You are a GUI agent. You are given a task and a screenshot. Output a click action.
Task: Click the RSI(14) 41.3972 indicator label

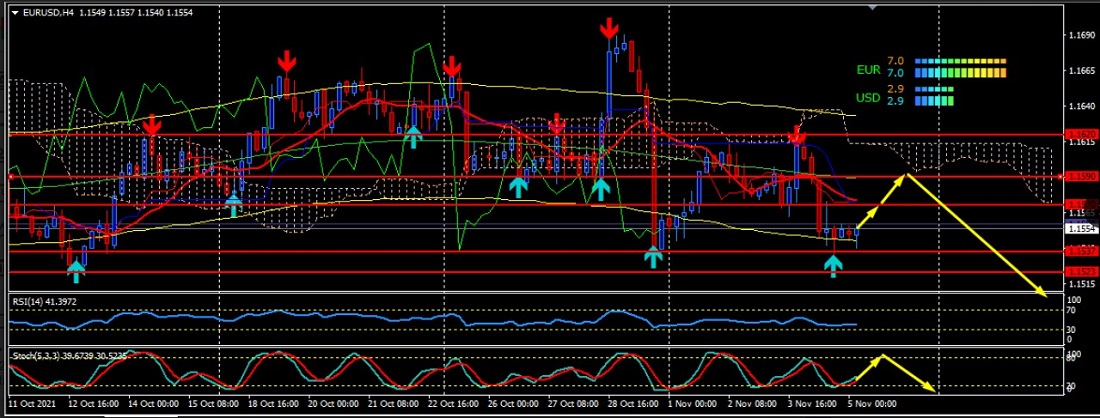tap(44, 302)
